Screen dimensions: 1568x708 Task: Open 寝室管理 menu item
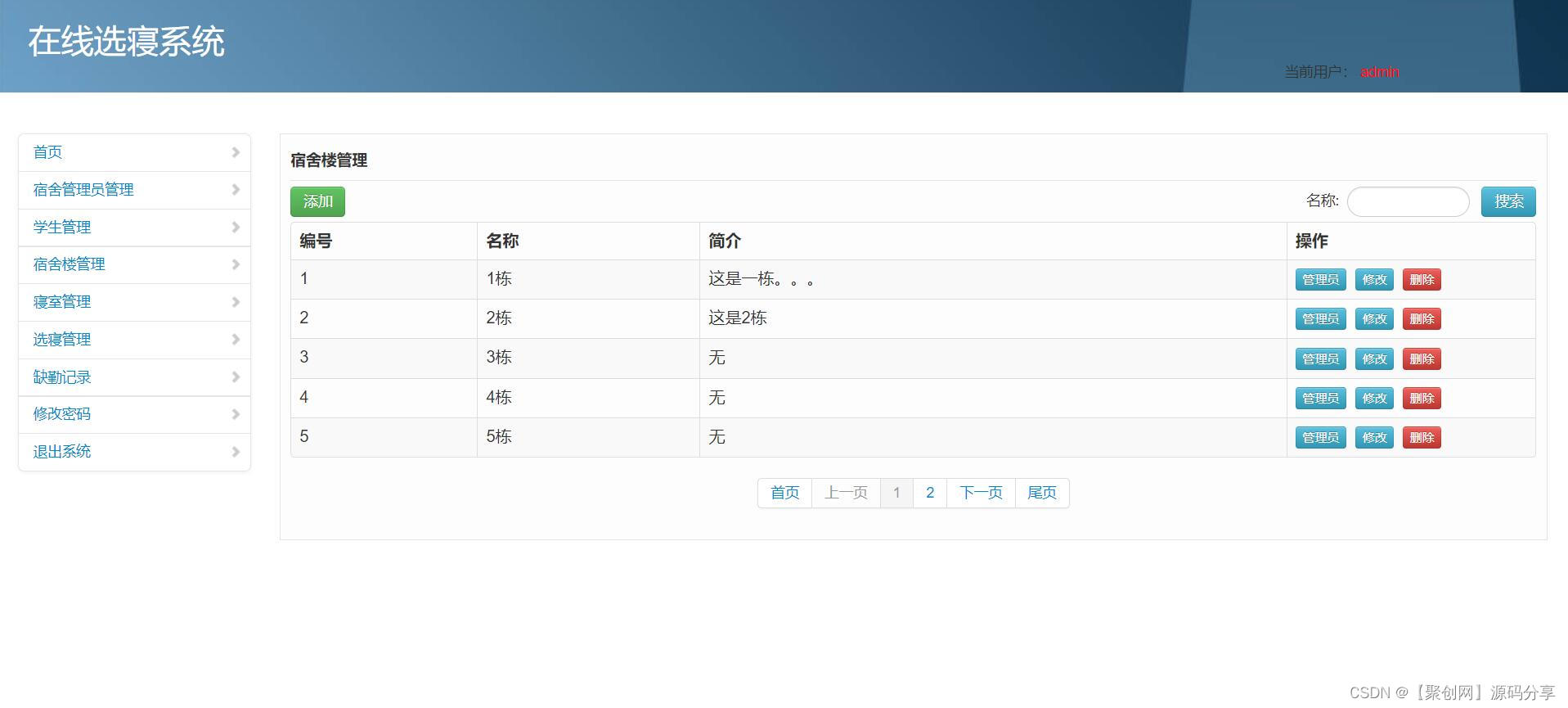[134, 302]
